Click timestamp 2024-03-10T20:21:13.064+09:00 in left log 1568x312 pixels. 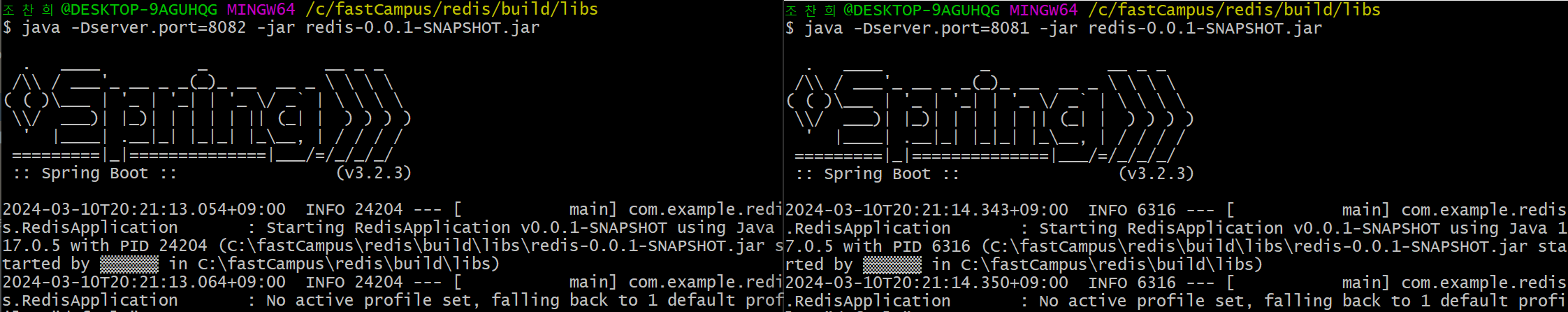(144, 282)
